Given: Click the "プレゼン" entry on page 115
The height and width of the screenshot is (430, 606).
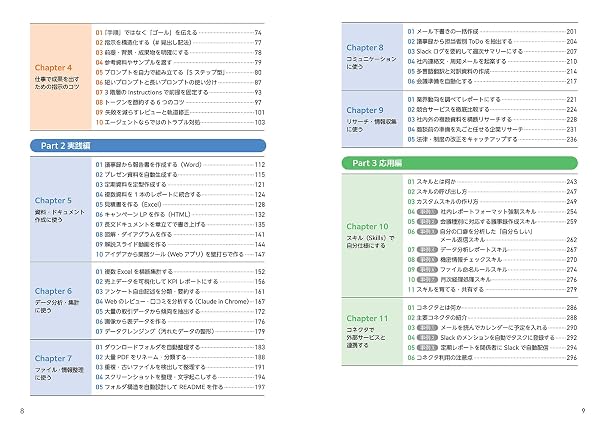Looking at the screenshot, I should click(180, 175).
